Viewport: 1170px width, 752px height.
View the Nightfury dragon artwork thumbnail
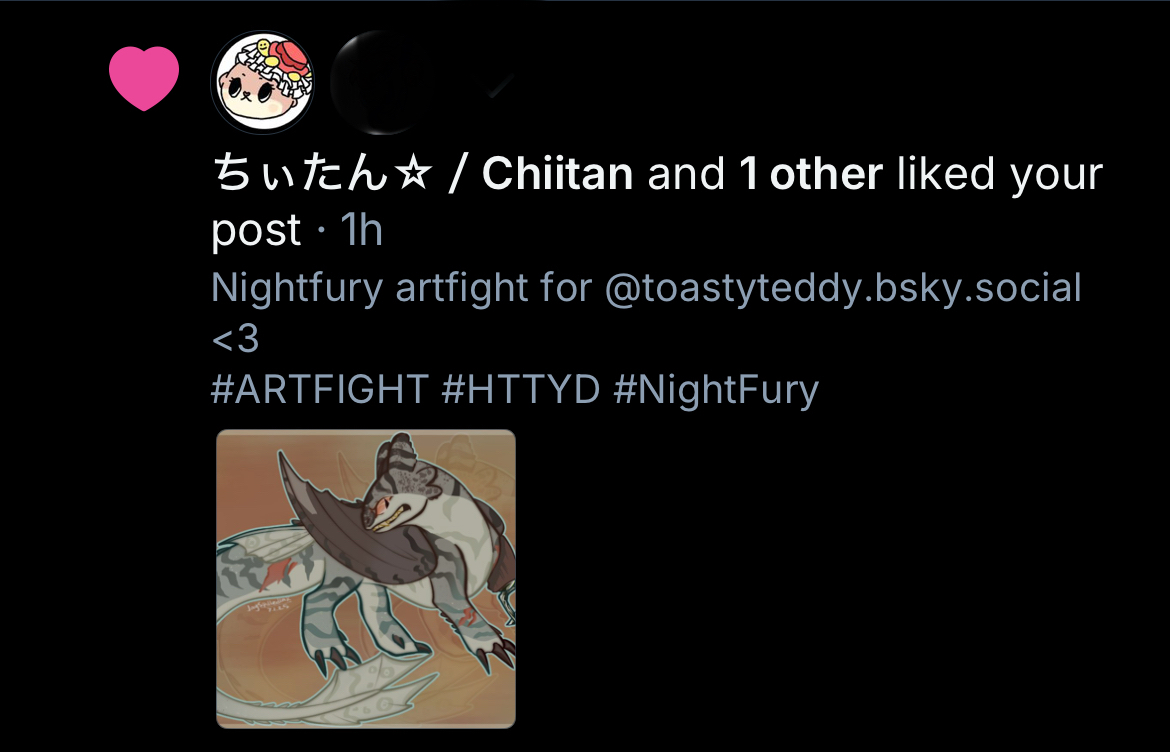(366, 578)
